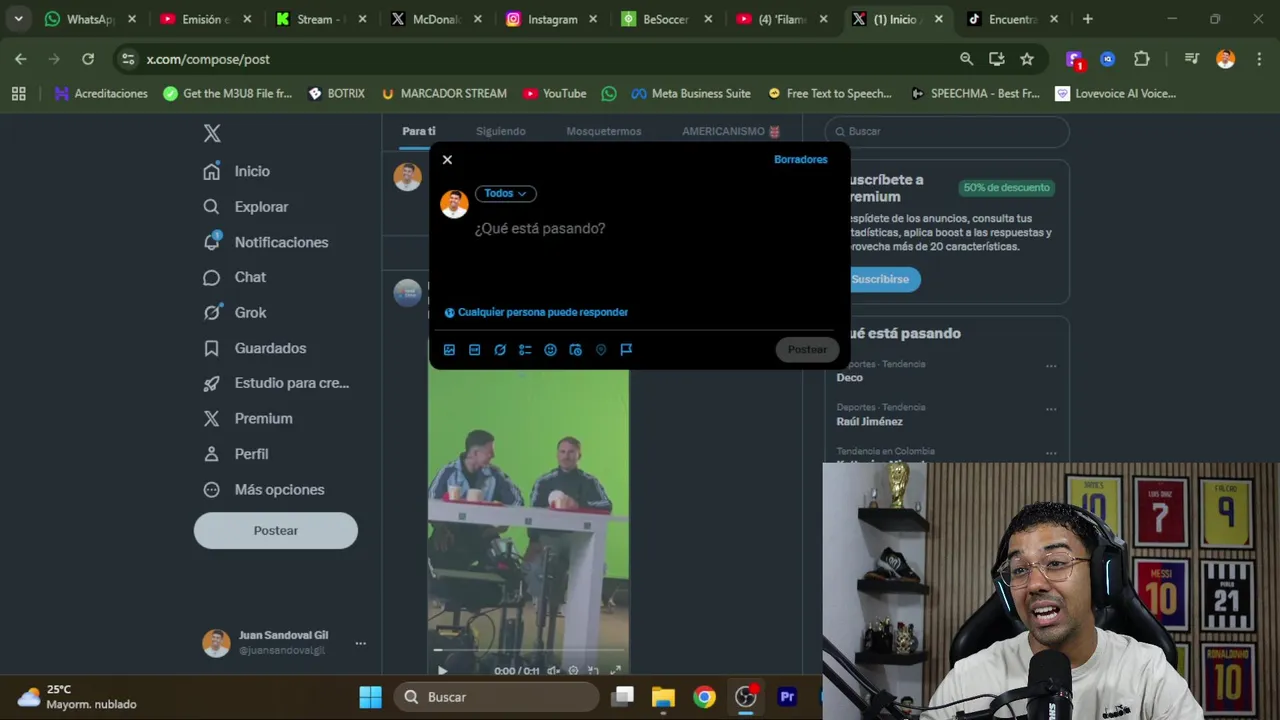The width and height of the screenshot is (1280, 720).
Task: Switch to the WhatsApp browser tab
Action: coord(88,19)
